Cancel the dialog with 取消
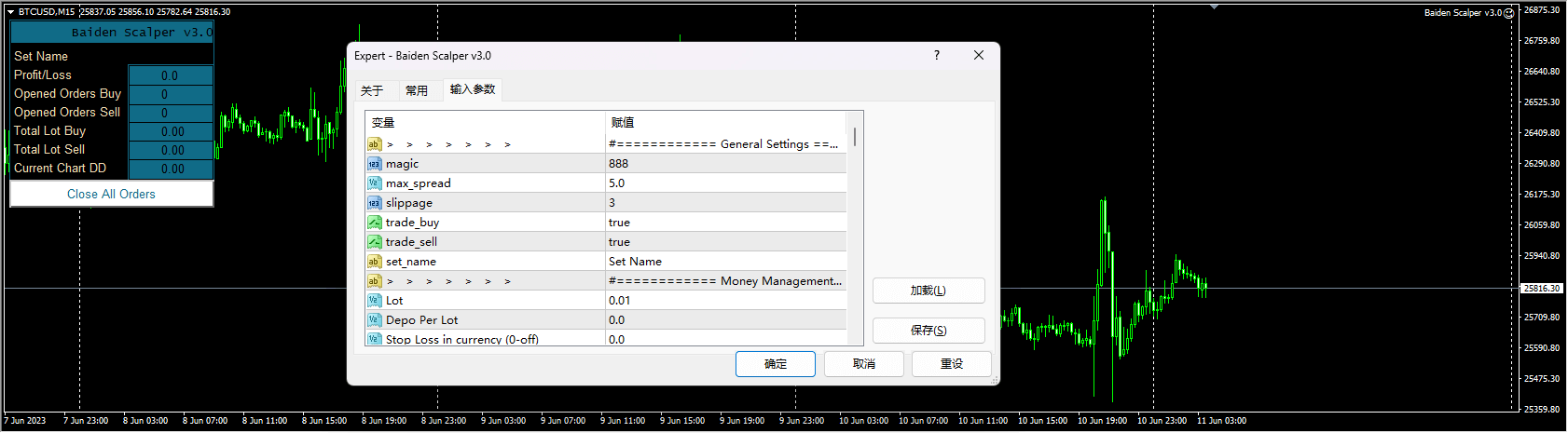Screen dimensions: 1568x433 [864, 364]
